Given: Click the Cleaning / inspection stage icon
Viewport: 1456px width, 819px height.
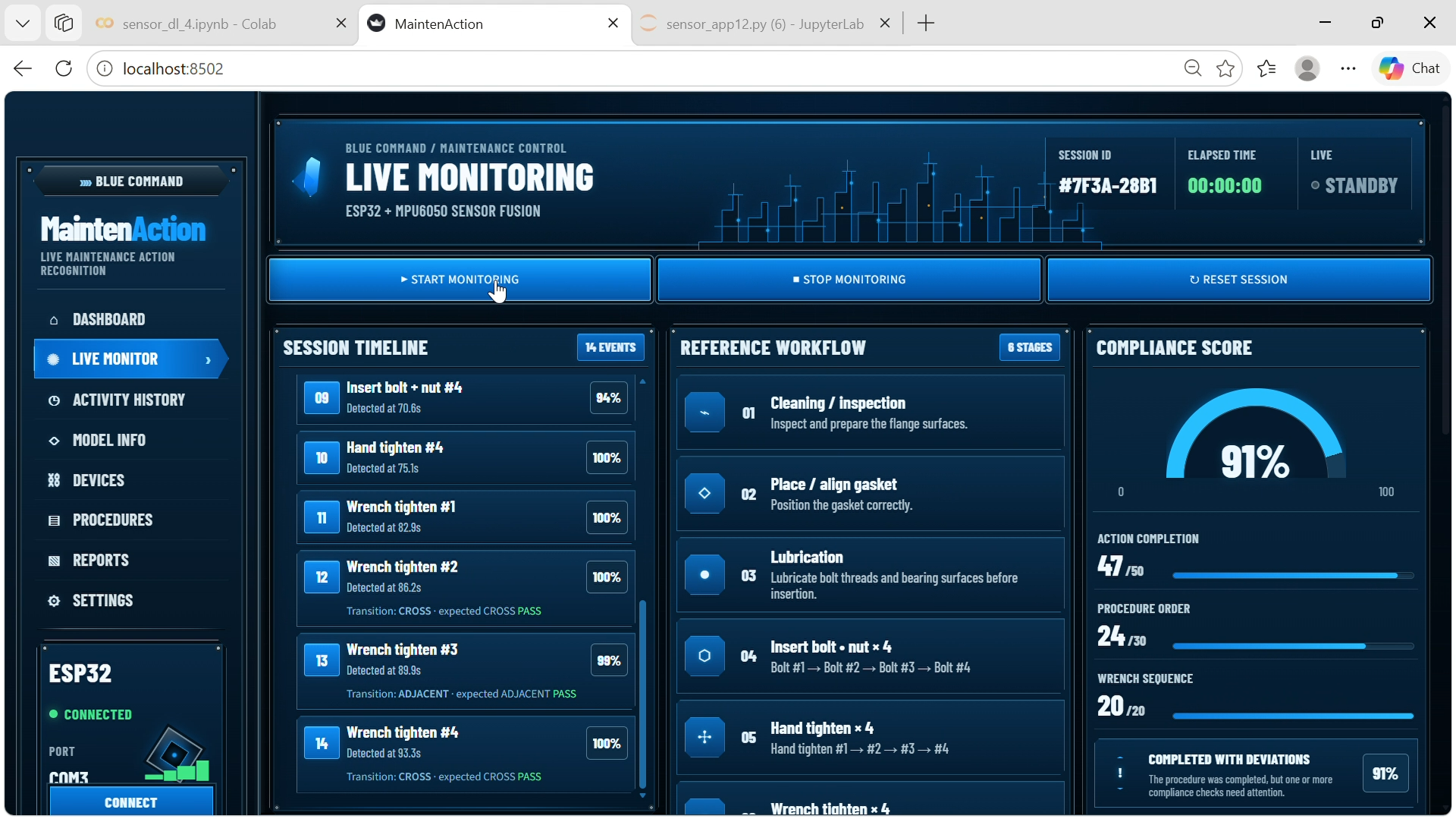Looking at the screenshot, I should pos(704,413).
